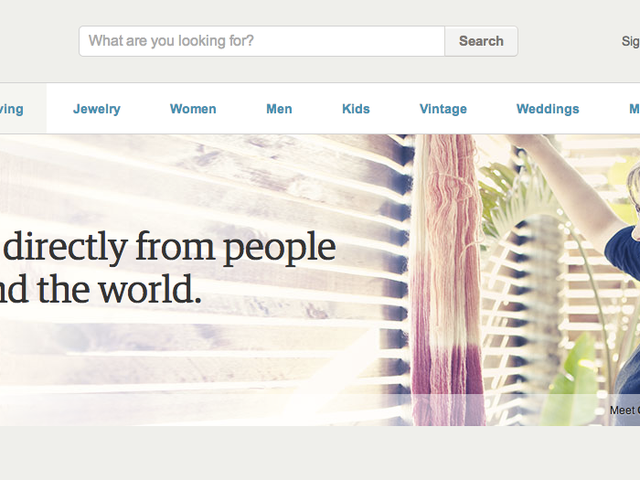This screenshot has width=640, height=480.
Task: Browse the Vintage category
Action: click(x=443, y=109)
